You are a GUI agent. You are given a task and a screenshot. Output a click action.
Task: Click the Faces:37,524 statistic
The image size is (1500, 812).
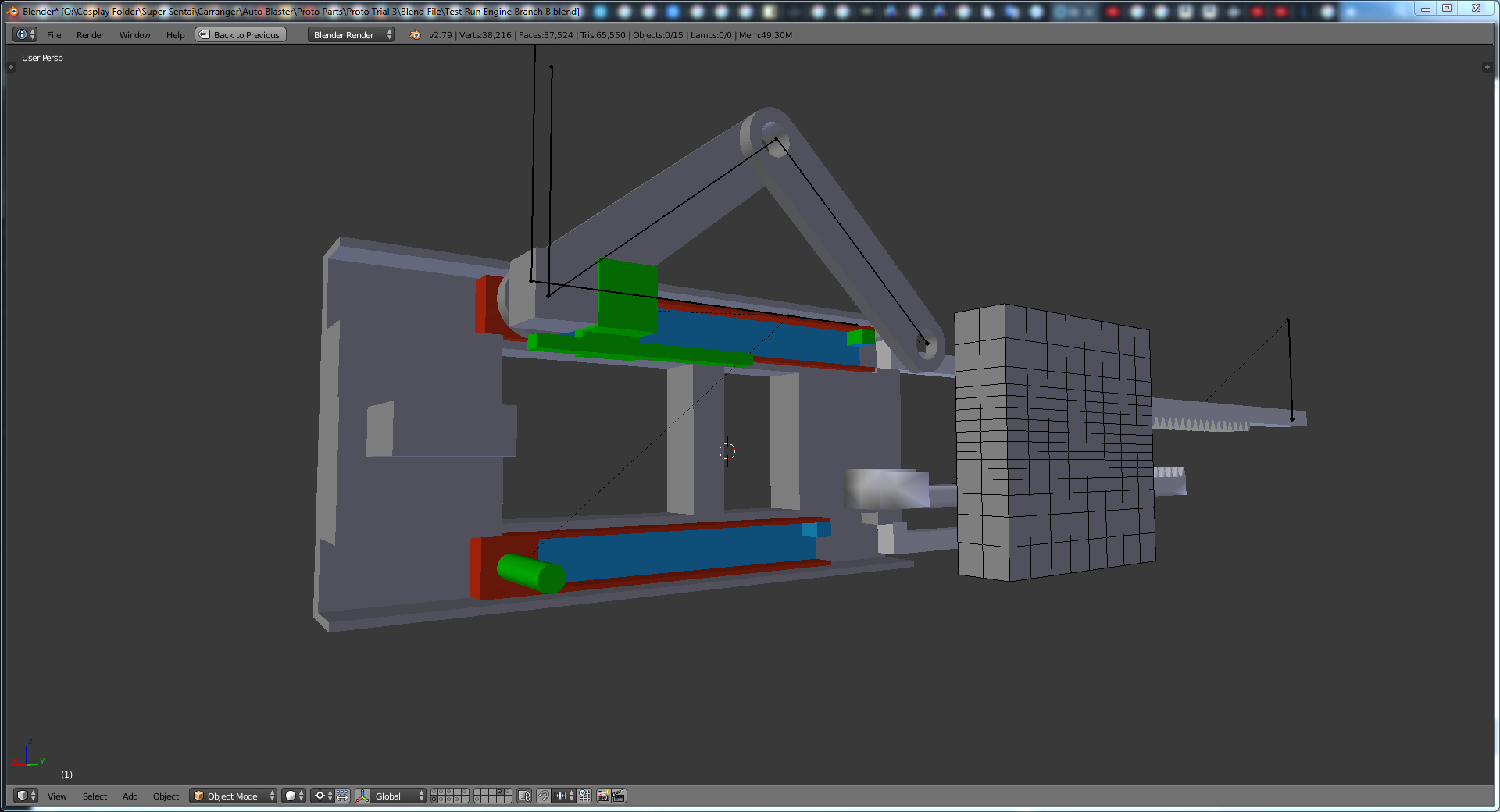coord(545,35)
